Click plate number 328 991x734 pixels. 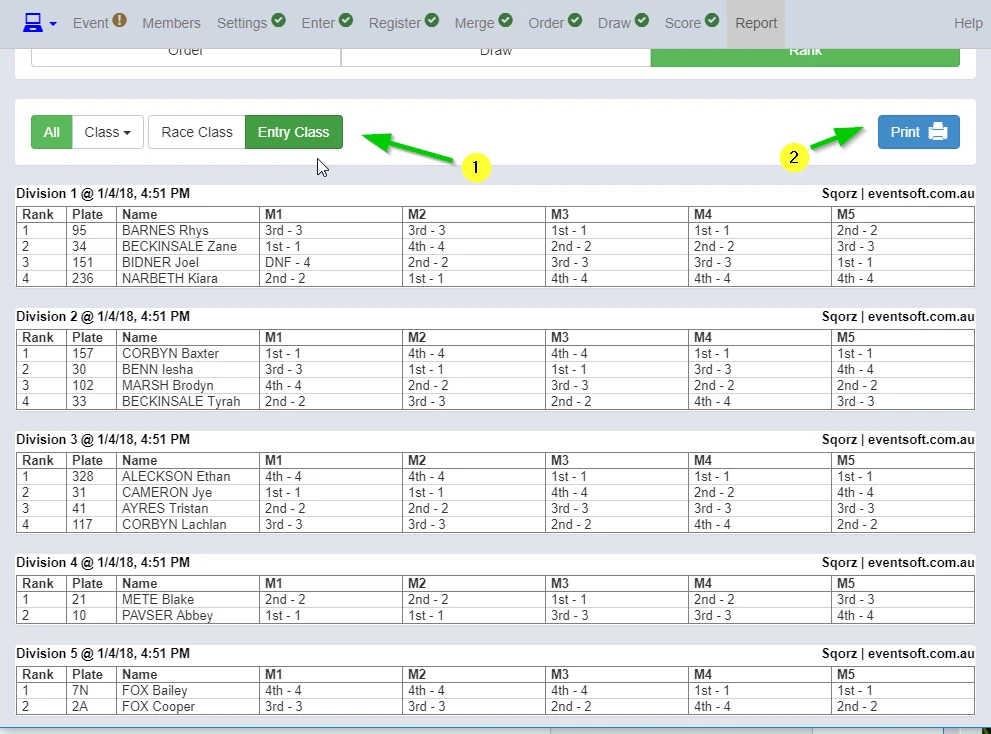(83, 476)
